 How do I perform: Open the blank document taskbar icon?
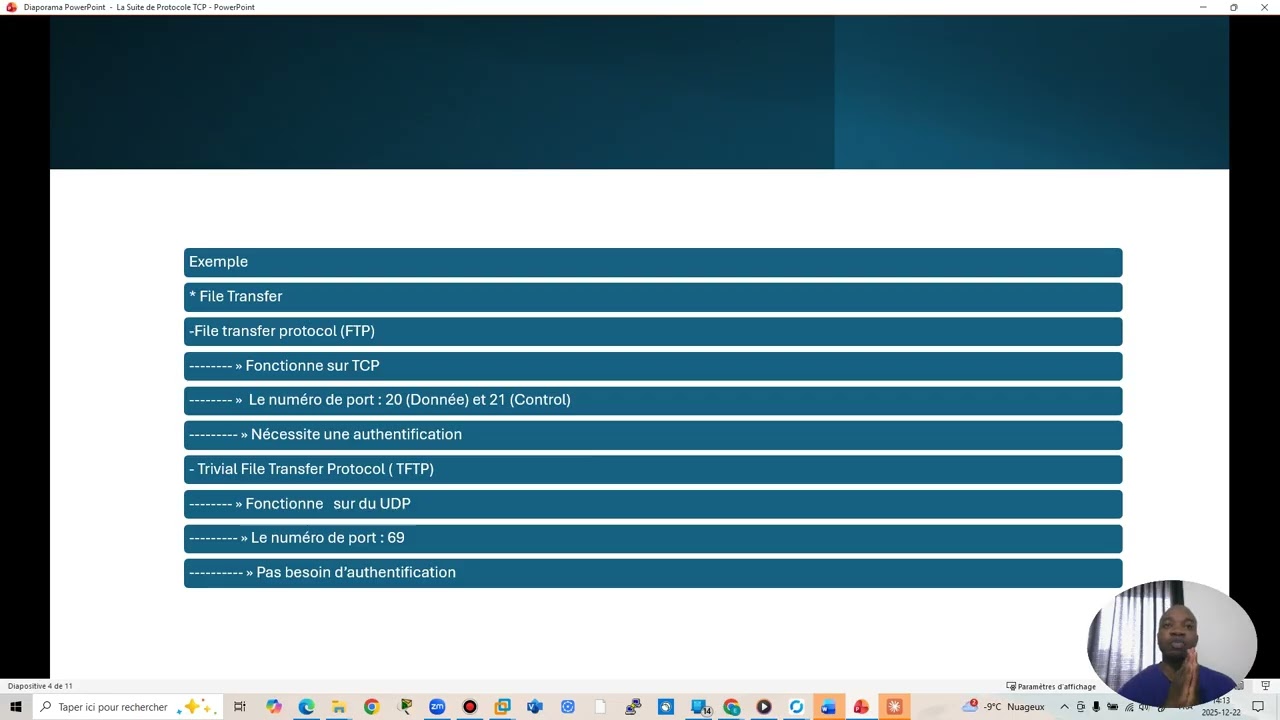[x=600, y=707]
